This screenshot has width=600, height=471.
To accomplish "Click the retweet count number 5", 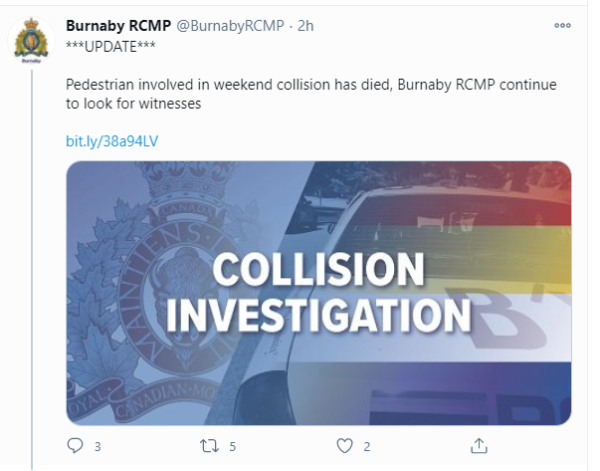I will tap(232, 445).
